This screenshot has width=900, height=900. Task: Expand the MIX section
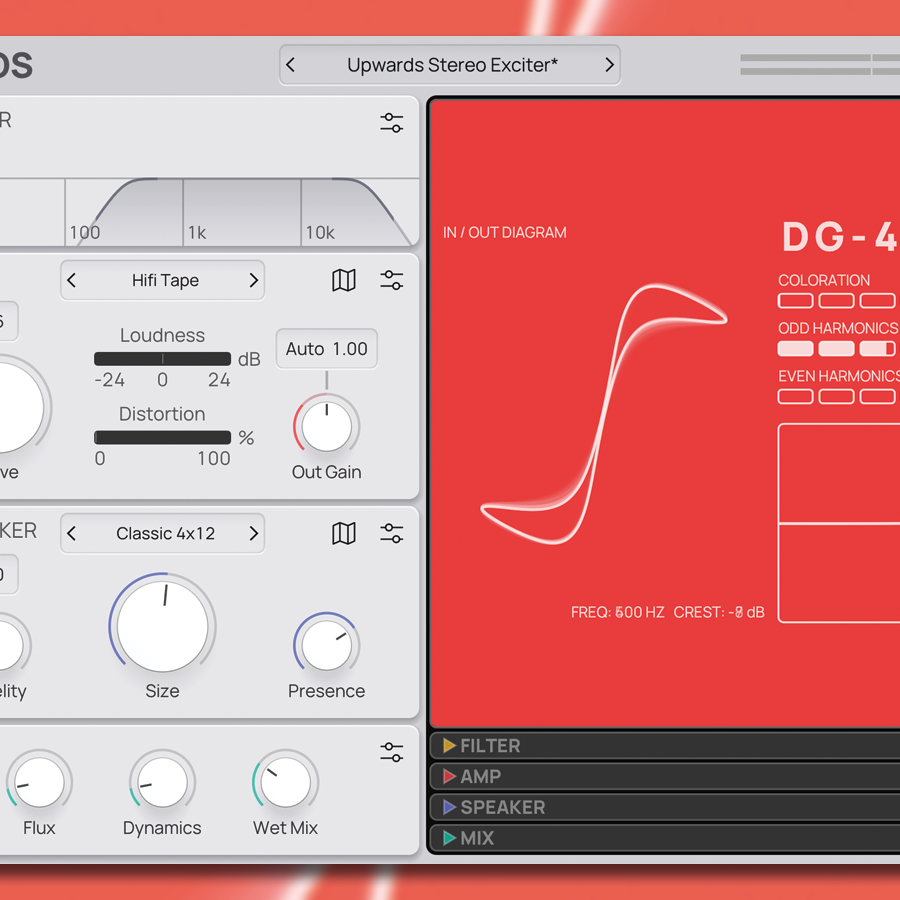[665, 838]
